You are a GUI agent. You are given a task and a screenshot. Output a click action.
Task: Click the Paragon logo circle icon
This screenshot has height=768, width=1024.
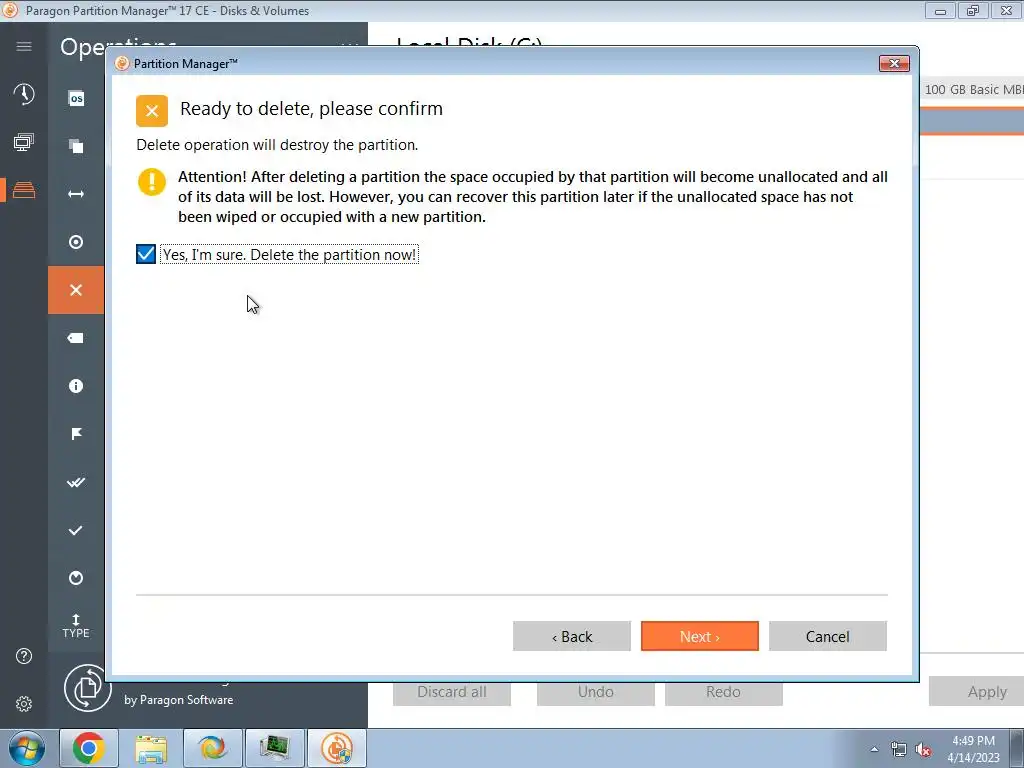tap(88, 688)
